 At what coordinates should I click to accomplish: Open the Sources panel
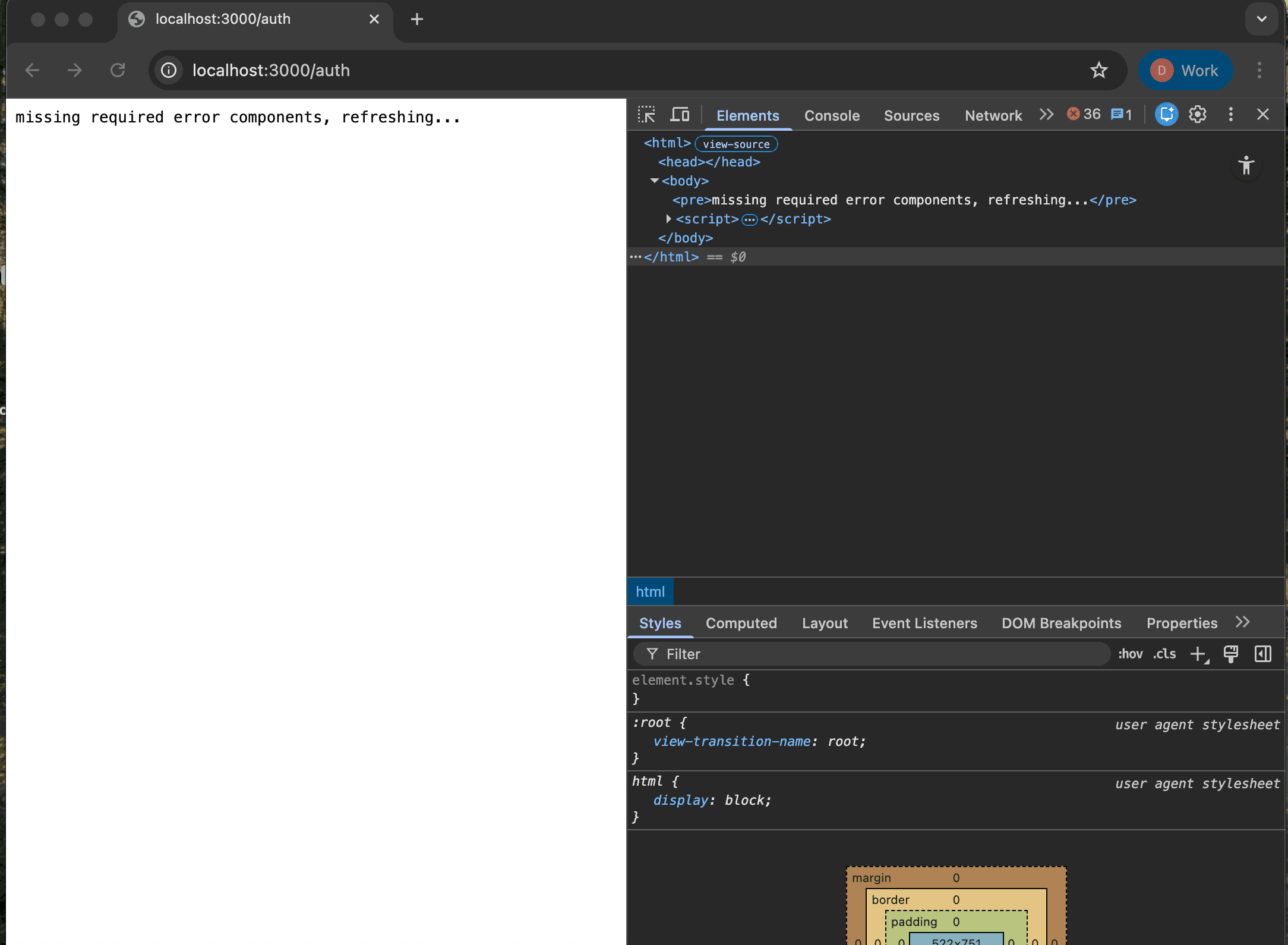[911, 115]
